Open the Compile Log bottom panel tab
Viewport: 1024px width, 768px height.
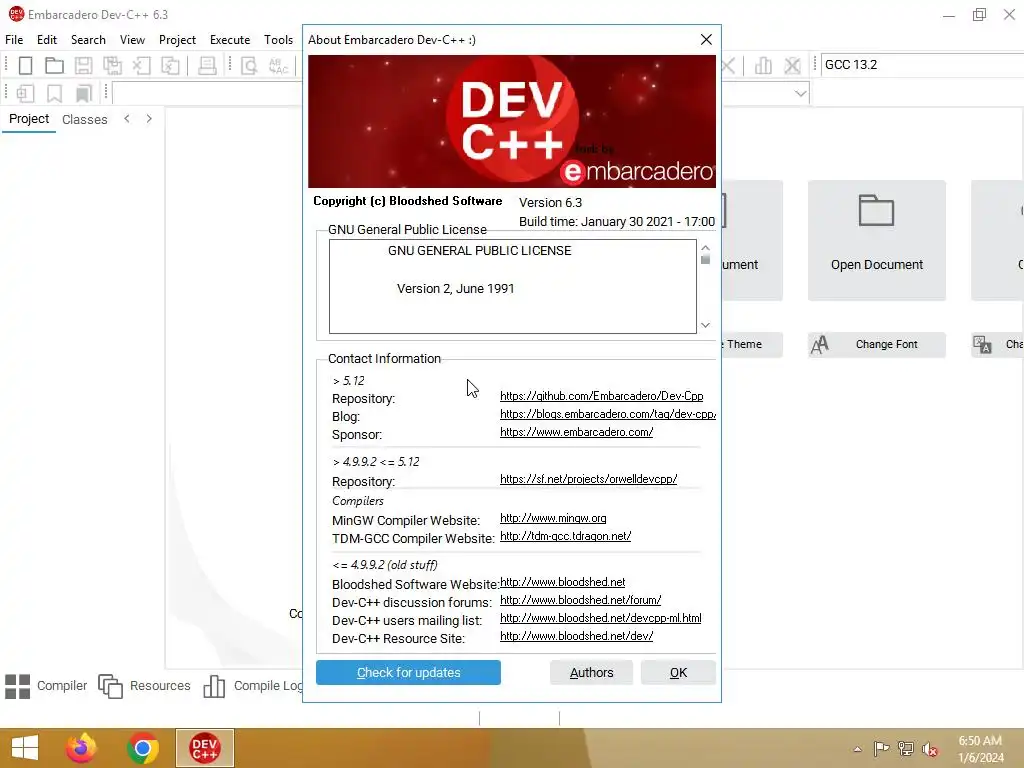(253, 686)
